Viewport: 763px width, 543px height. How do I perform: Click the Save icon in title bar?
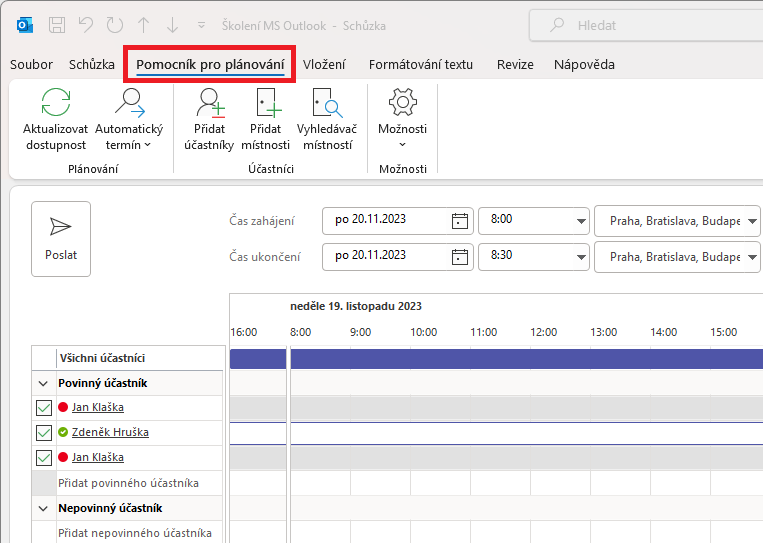tap(57, 25)
